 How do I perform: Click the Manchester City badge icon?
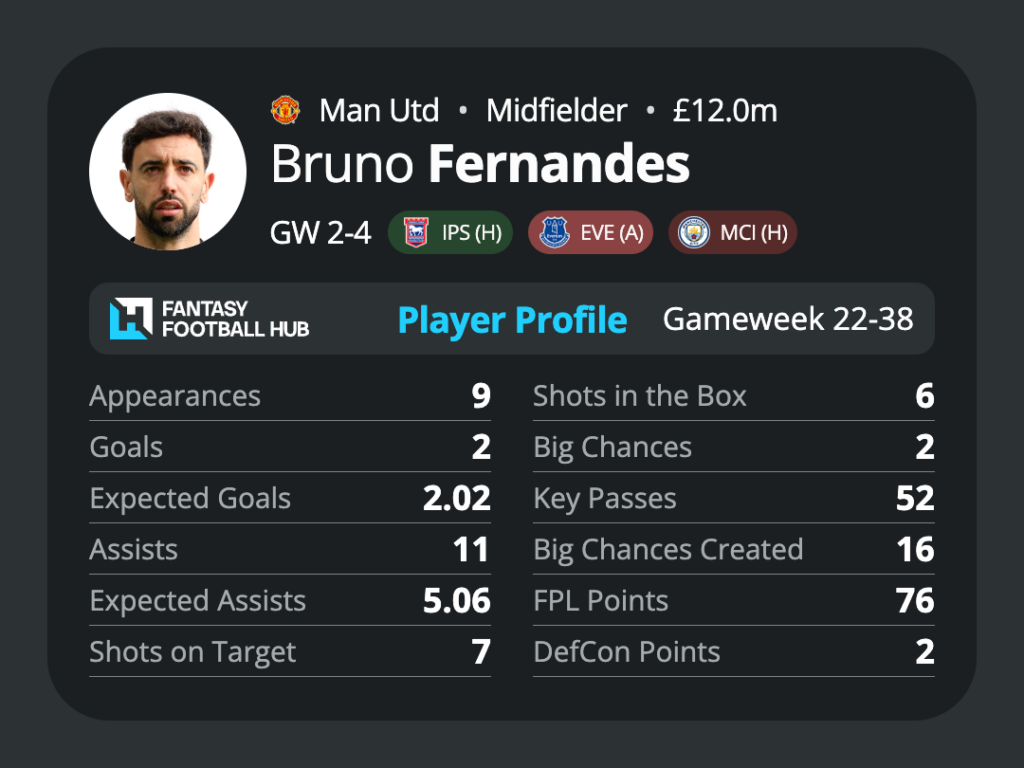(694, 232)
